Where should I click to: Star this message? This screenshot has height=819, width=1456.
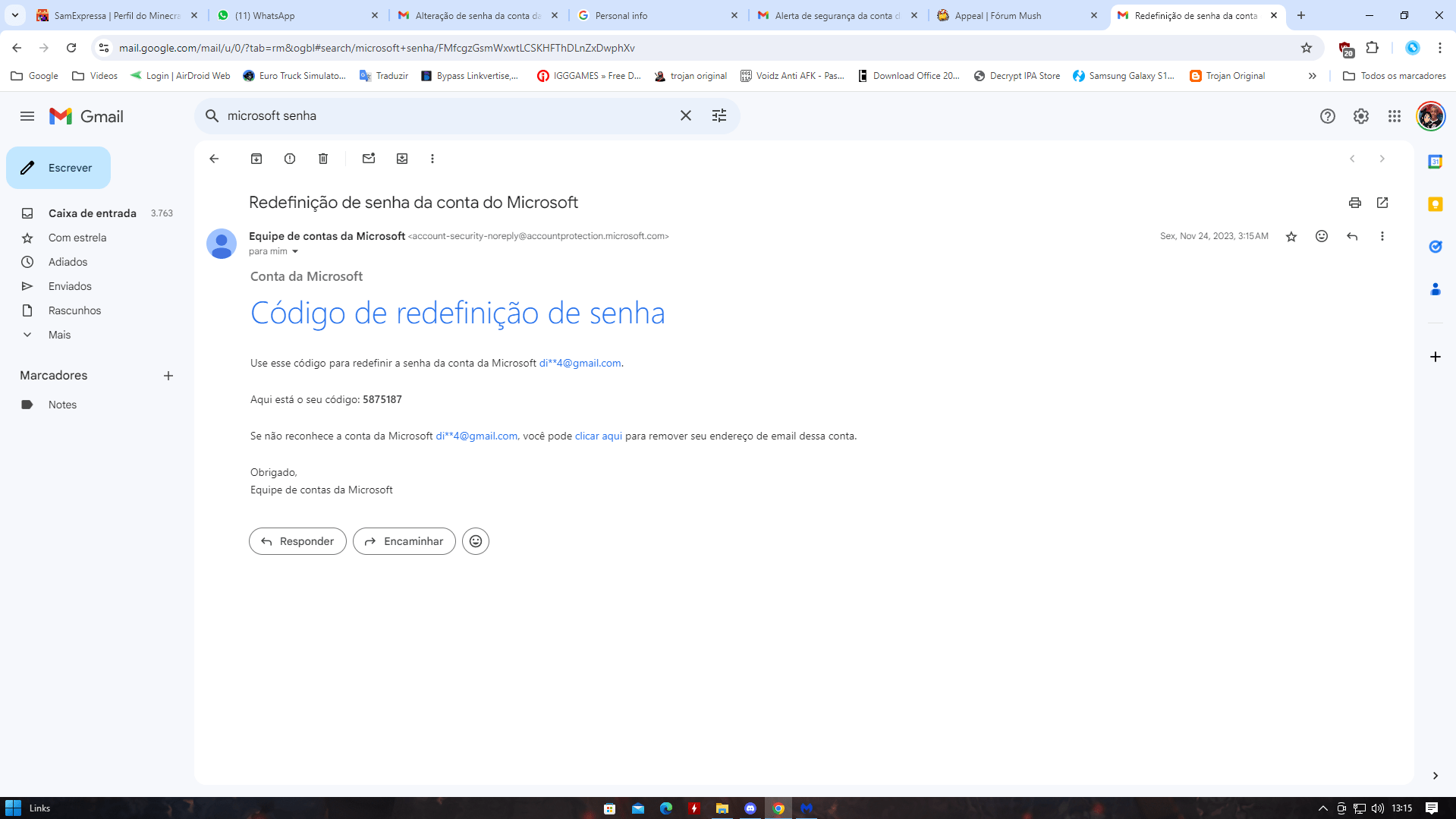(1291, 237)
